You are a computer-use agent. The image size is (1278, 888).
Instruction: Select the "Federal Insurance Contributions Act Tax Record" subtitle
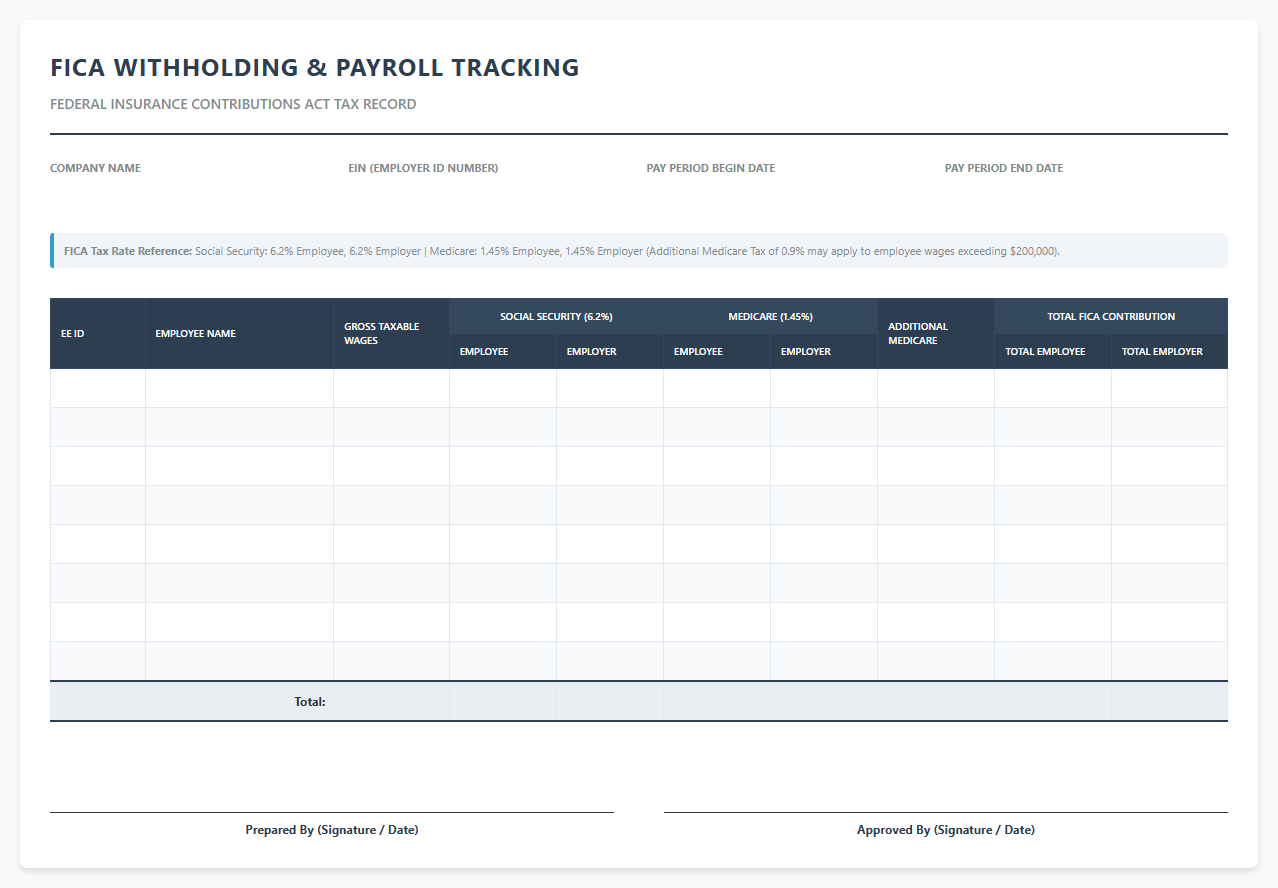point(233,104)
